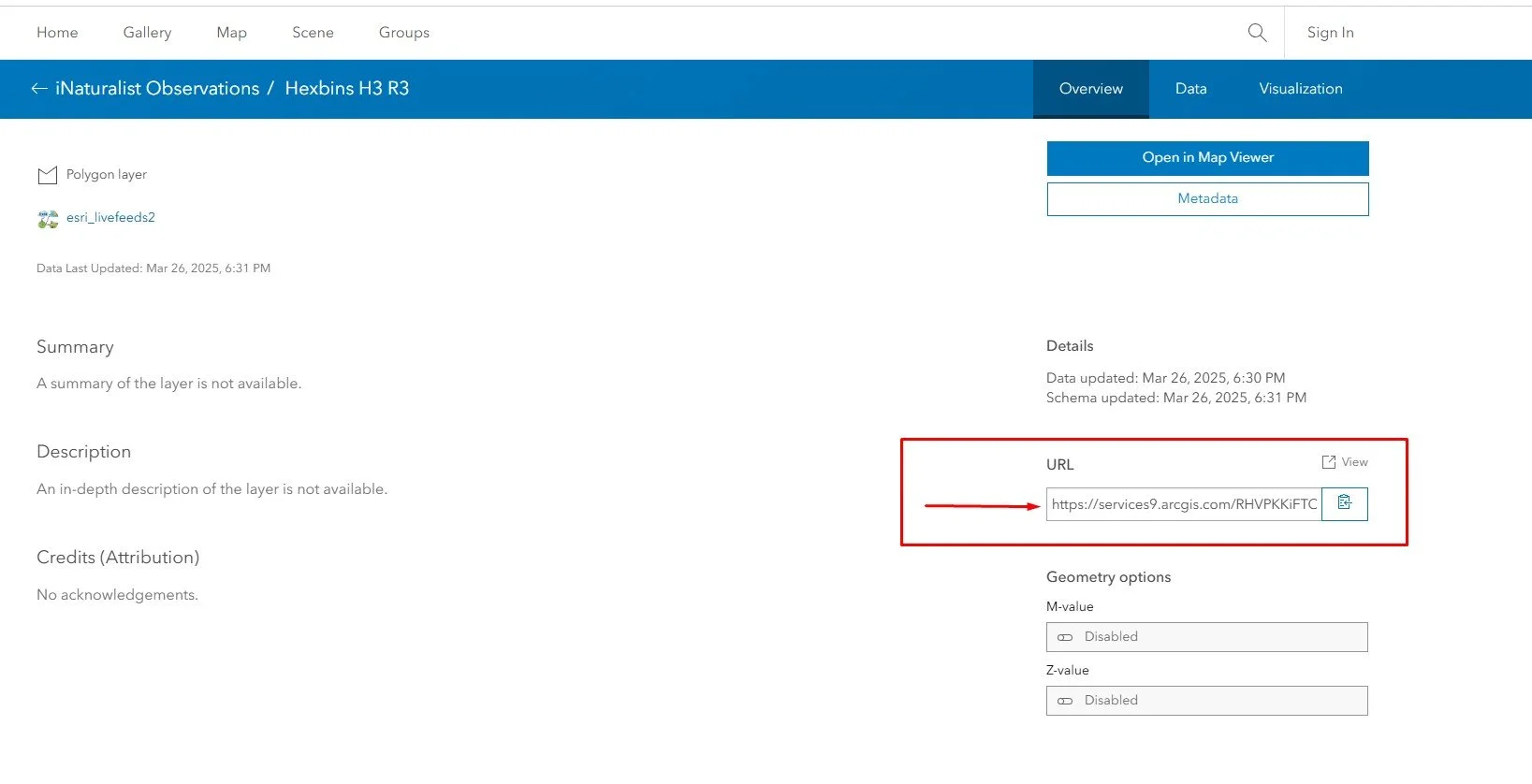The image size is (1532, 784).
Task: Toggle the M-value Disabled switch
Action: pos(1065,637)
